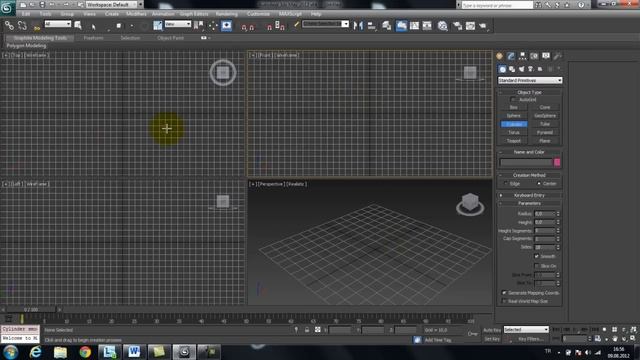Viewport: 640px width, 360px height.
Task: Open the Curve Editor
Action: coord(414,26)
